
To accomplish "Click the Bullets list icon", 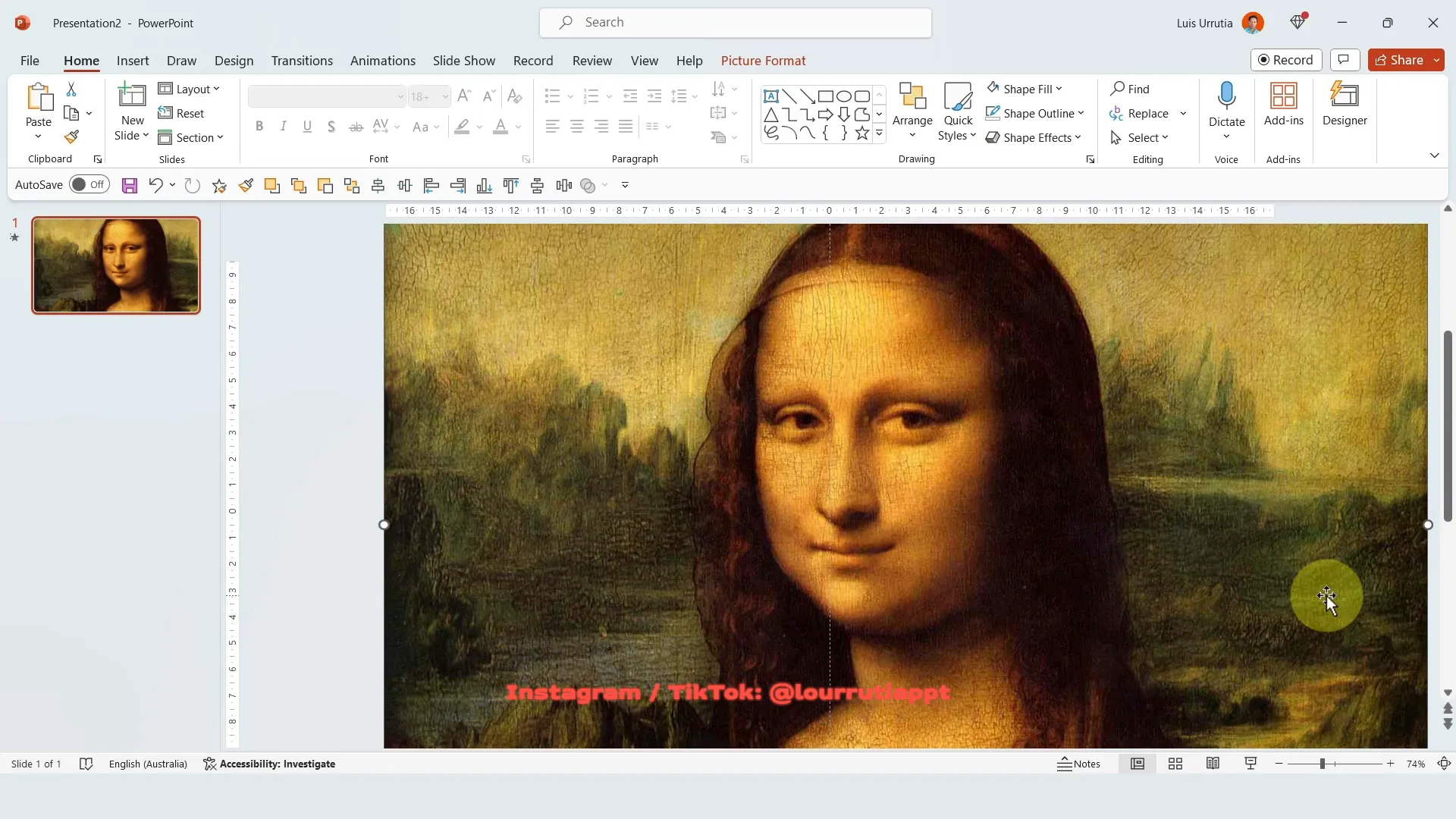I will click(x=552, y=96).
